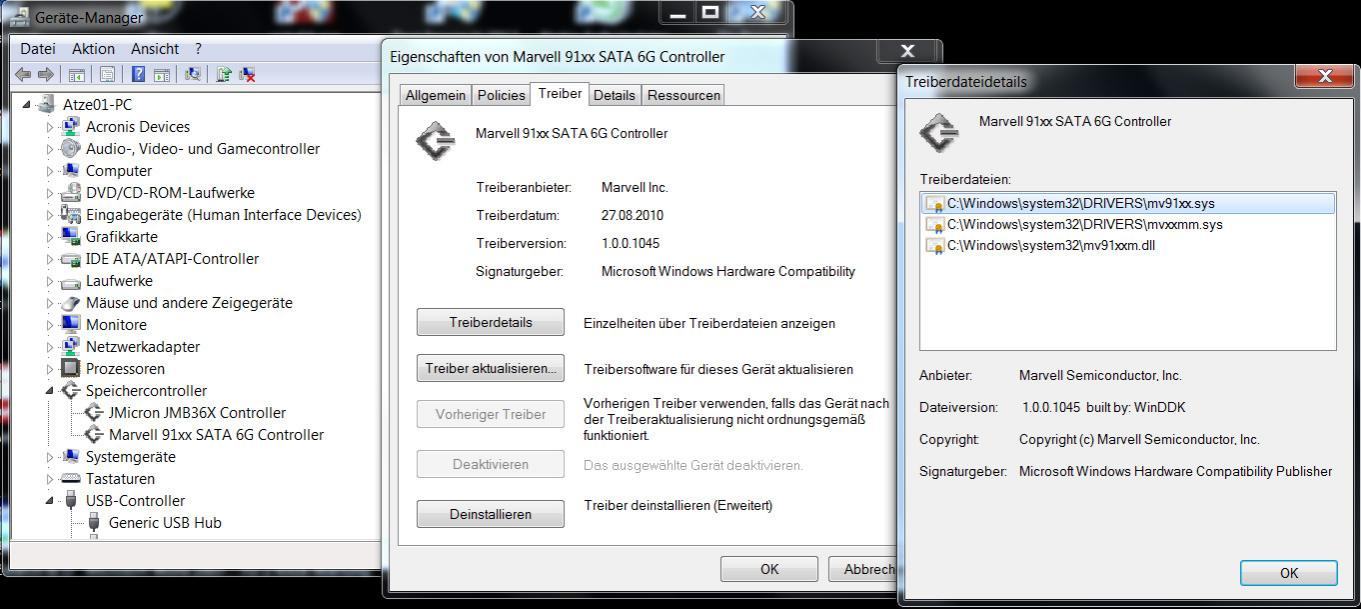
Task: Select the IDE ATA/ATAPI-Controller icon
Action: (70, 258)
